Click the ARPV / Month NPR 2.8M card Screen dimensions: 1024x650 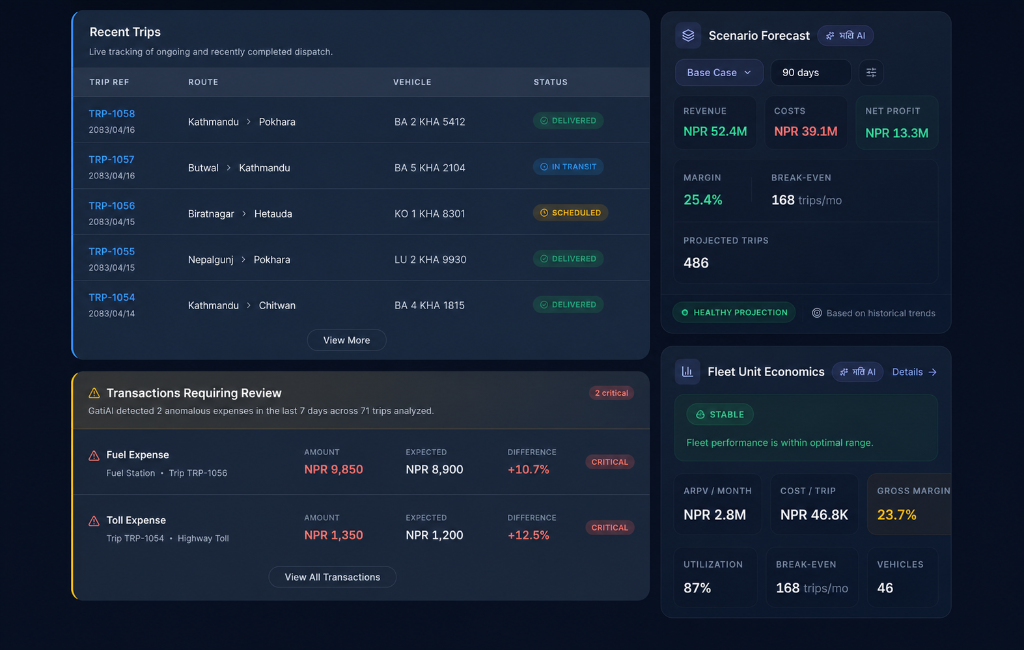pos(718,504)
